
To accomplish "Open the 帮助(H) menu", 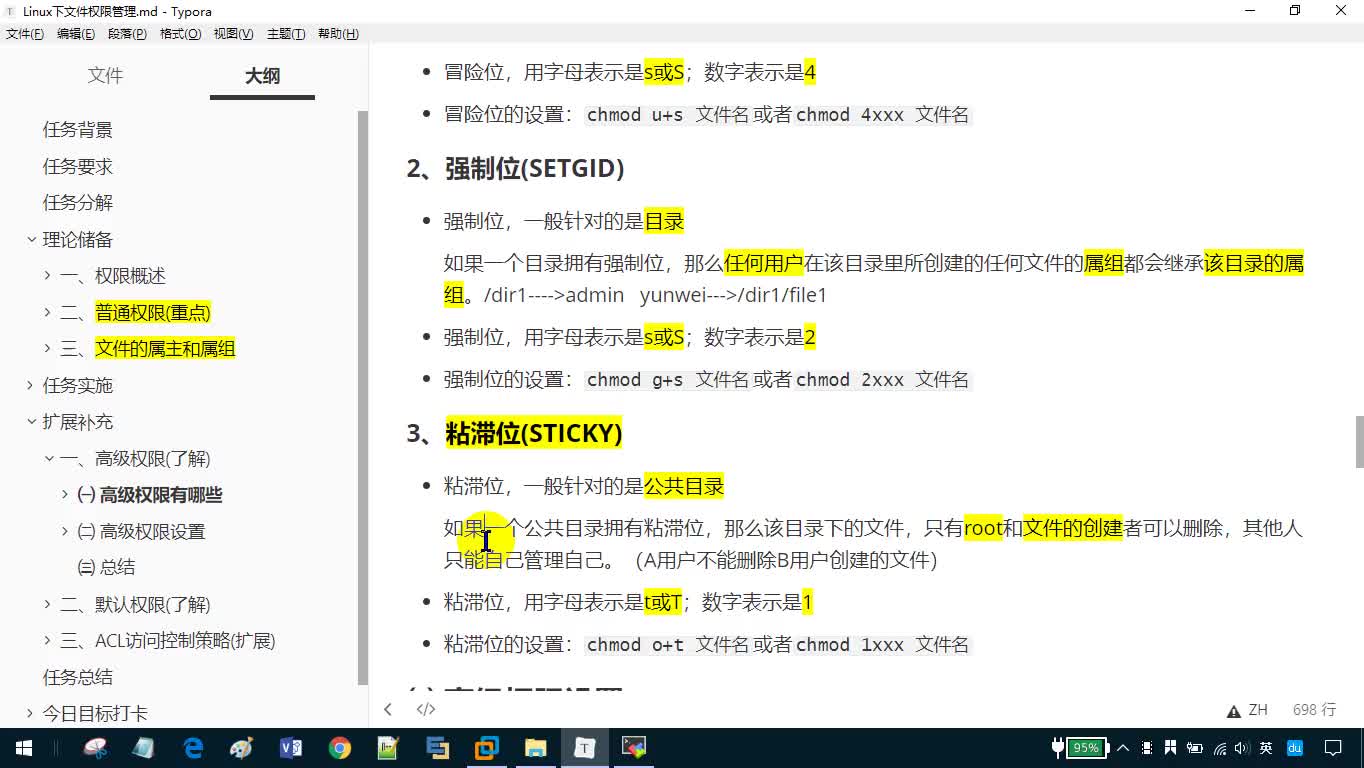I will click(x=338, y=34).
